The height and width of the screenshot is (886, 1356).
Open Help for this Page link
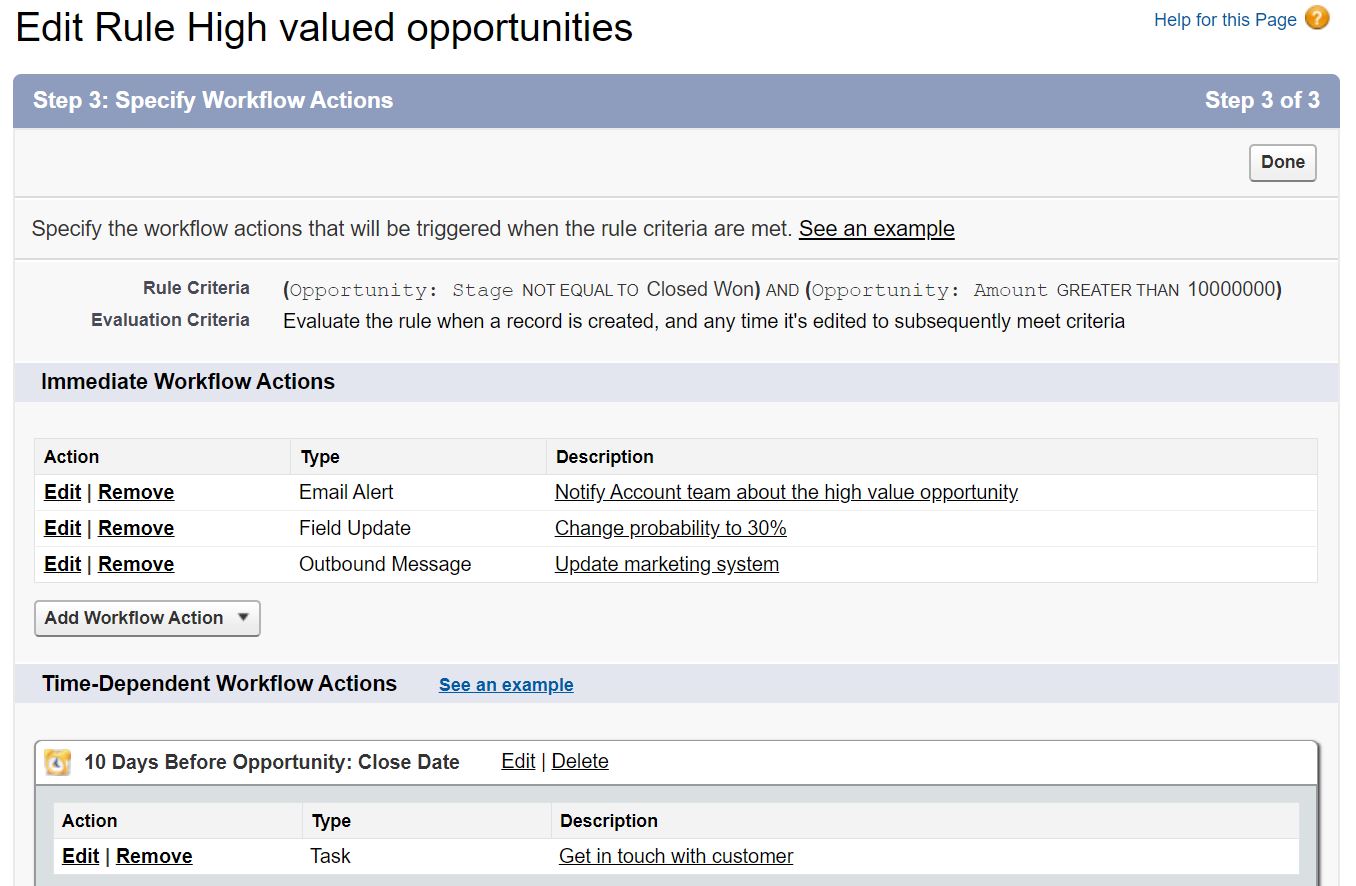(x=1224, y=20)
